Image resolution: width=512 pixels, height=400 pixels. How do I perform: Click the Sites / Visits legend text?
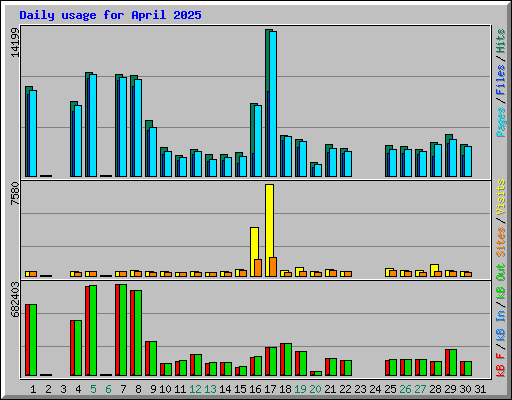point(501,218)
